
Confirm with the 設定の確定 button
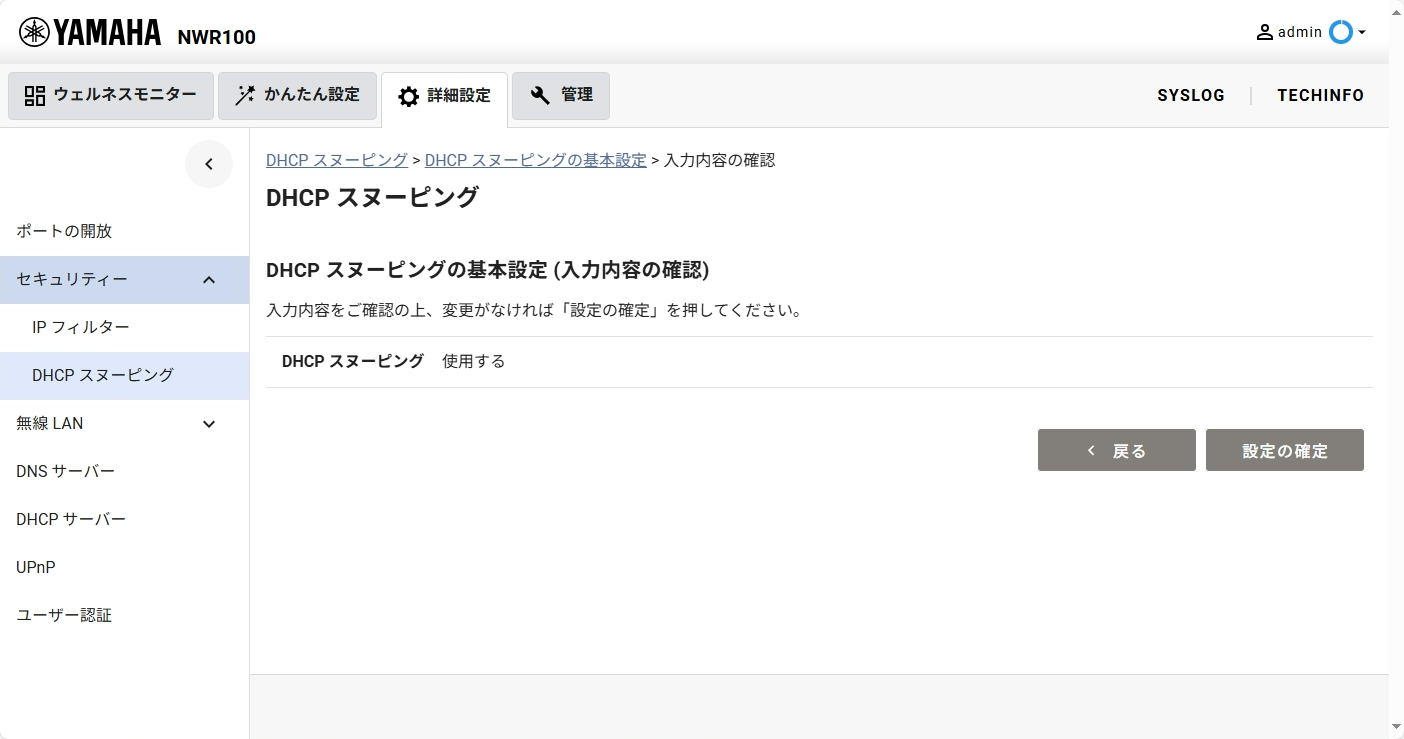pos(1284,450)
